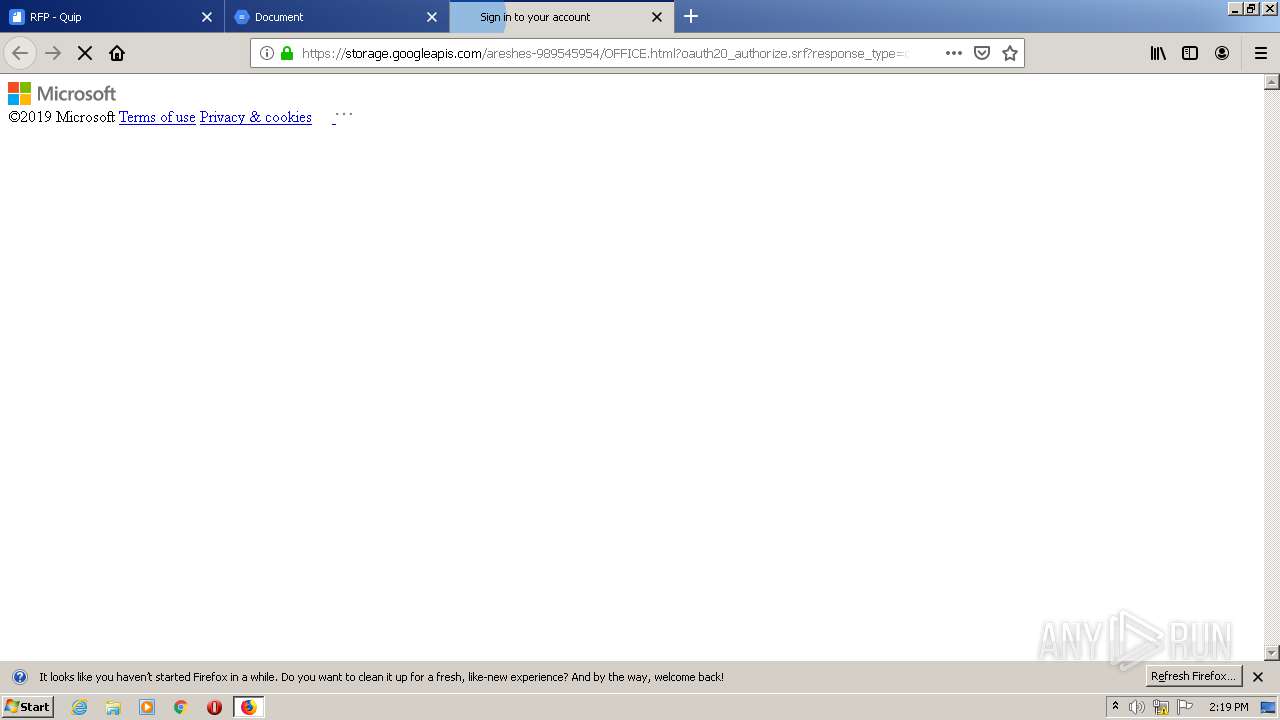Click the ellipsis after Privacy & cookies
The width and height of the screenshot is (1280, 720).
(343, 115)
